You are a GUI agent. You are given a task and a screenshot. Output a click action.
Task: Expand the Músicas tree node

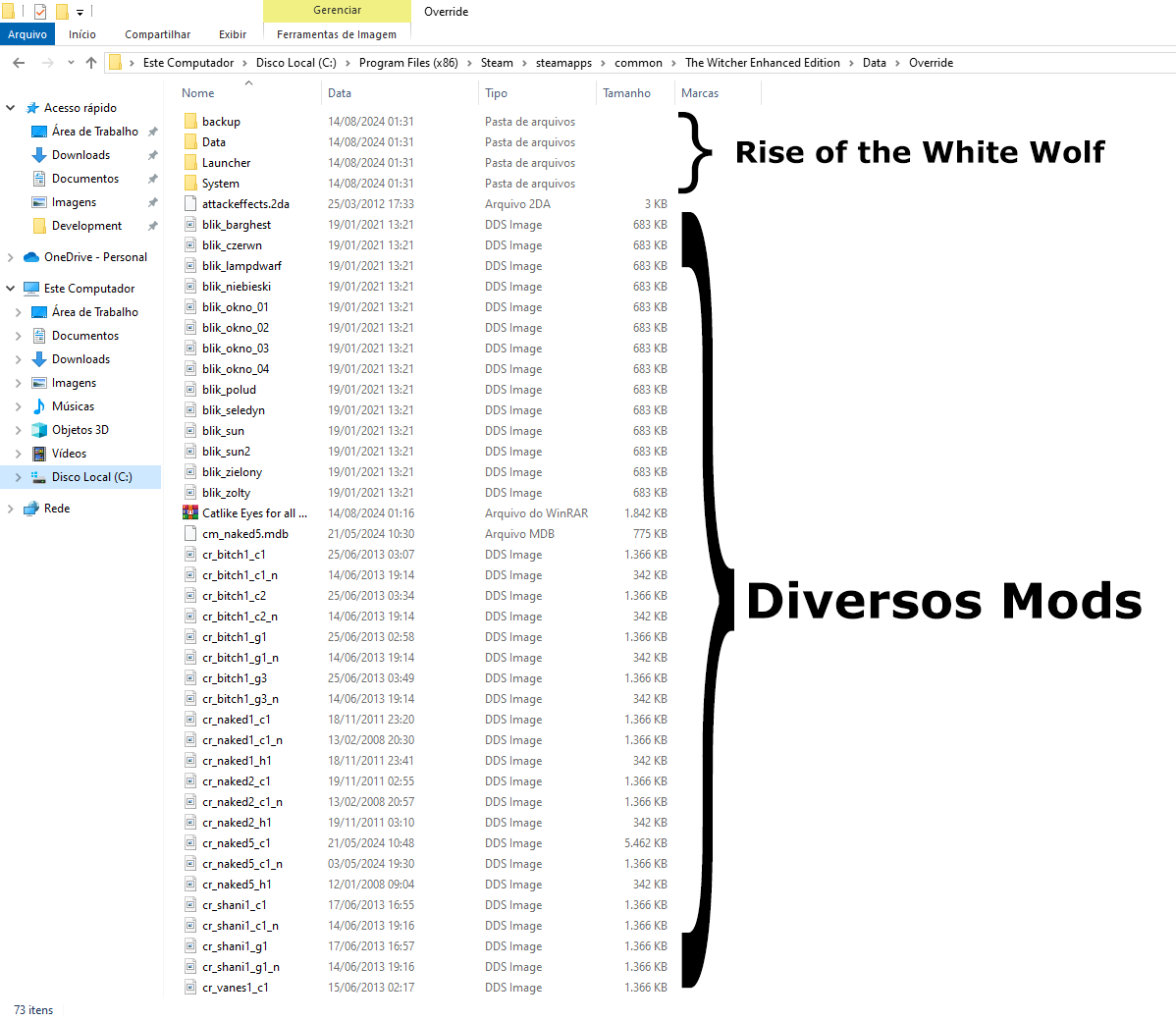(x=19, y=406)
